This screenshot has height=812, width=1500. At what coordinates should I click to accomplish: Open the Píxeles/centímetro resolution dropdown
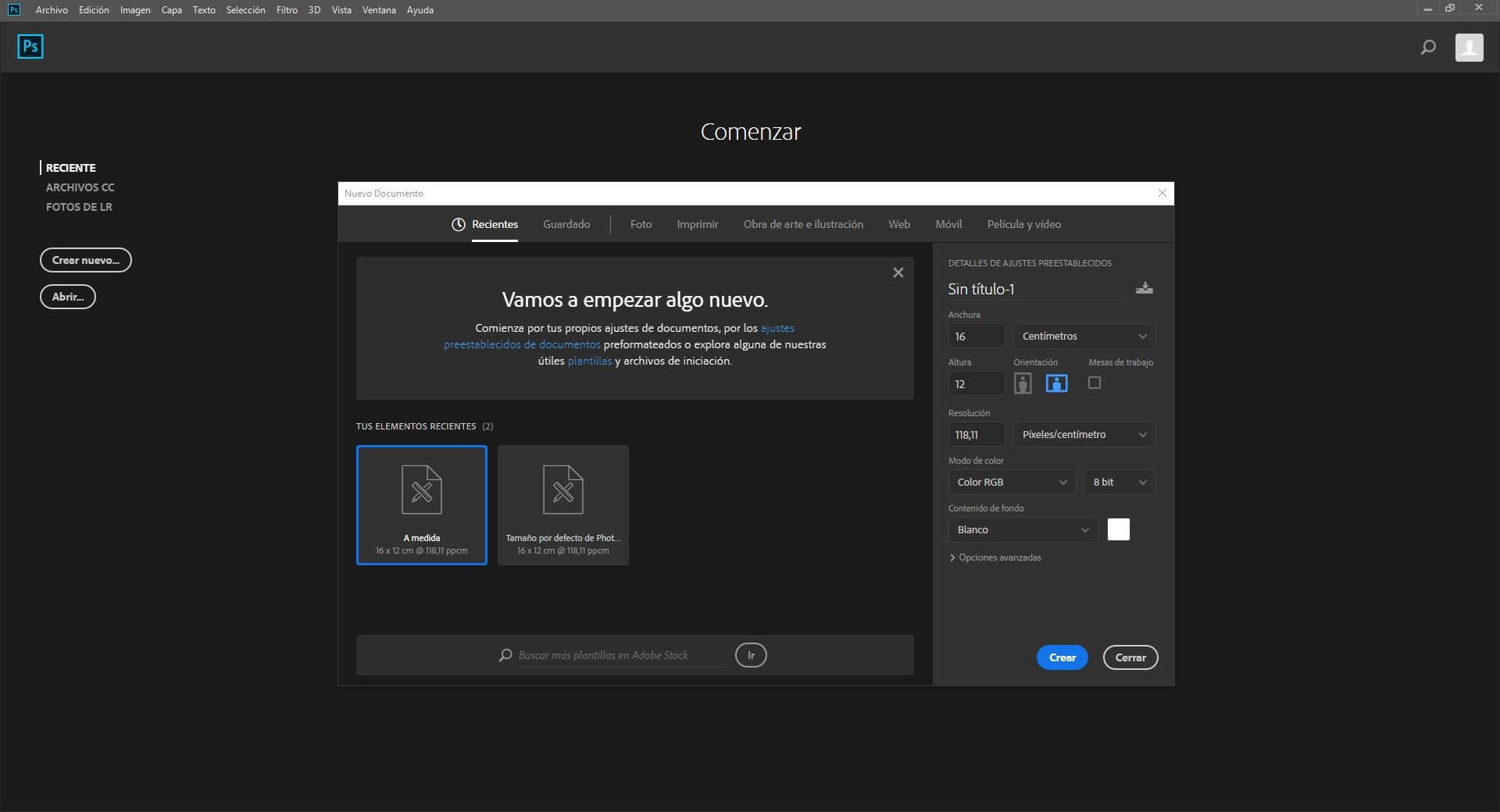click(x=1084, y=435)
